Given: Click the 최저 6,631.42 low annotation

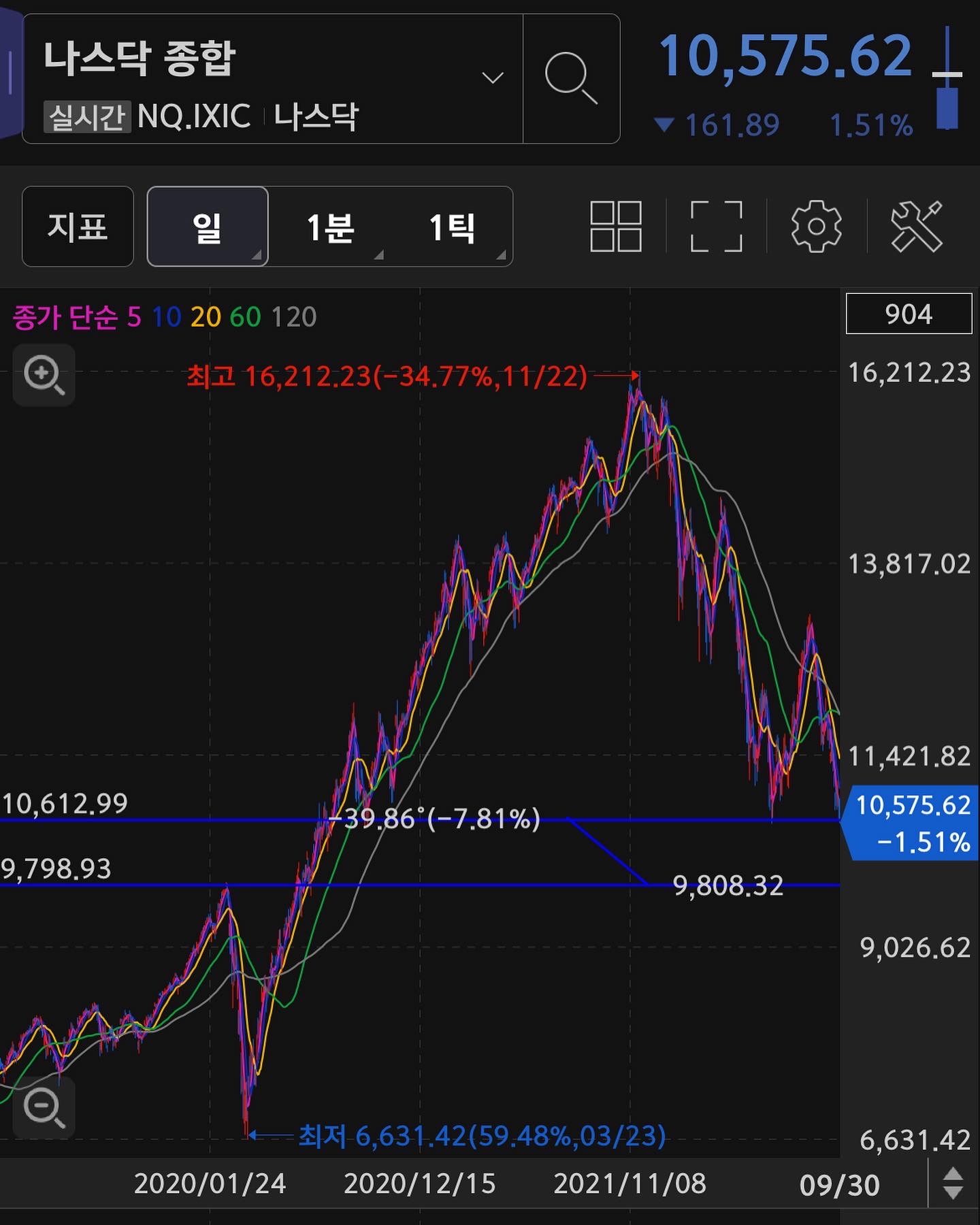Looking at the screenshot, I should tap(482, 1136).
